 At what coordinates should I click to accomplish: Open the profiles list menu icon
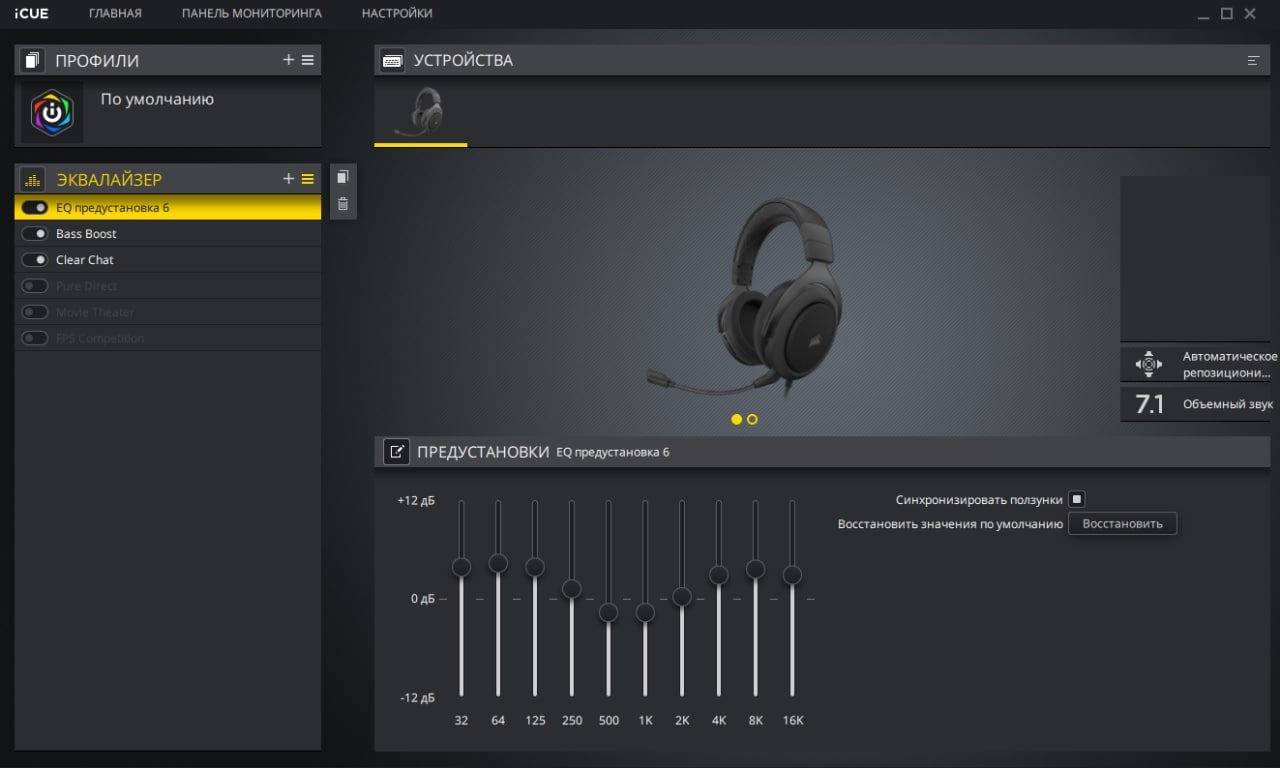tap(308, 60)
